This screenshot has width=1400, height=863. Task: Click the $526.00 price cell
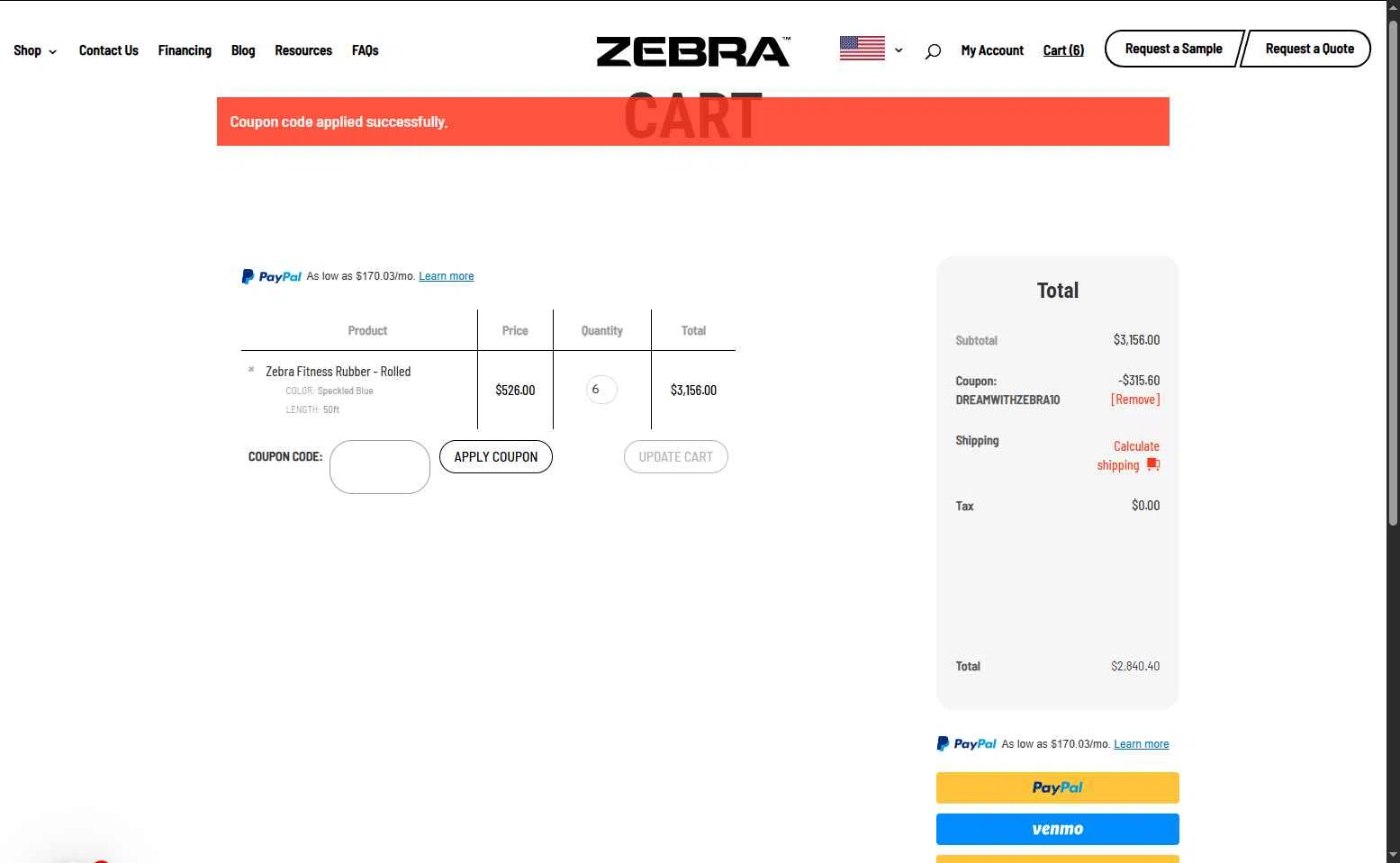pyautogui.click(x=515, y=390)
